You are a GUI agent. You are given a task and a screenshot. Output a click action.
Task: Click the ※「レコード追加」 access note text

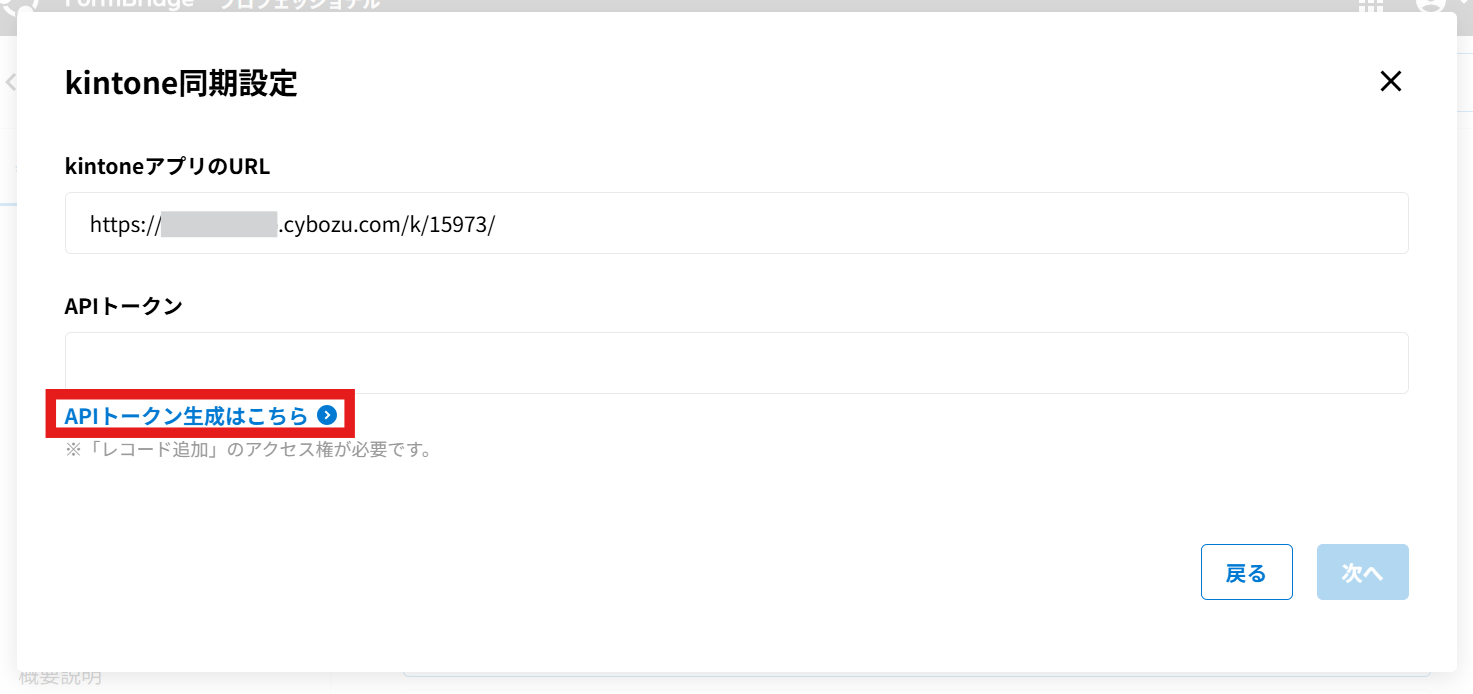[x=248, y=450]
